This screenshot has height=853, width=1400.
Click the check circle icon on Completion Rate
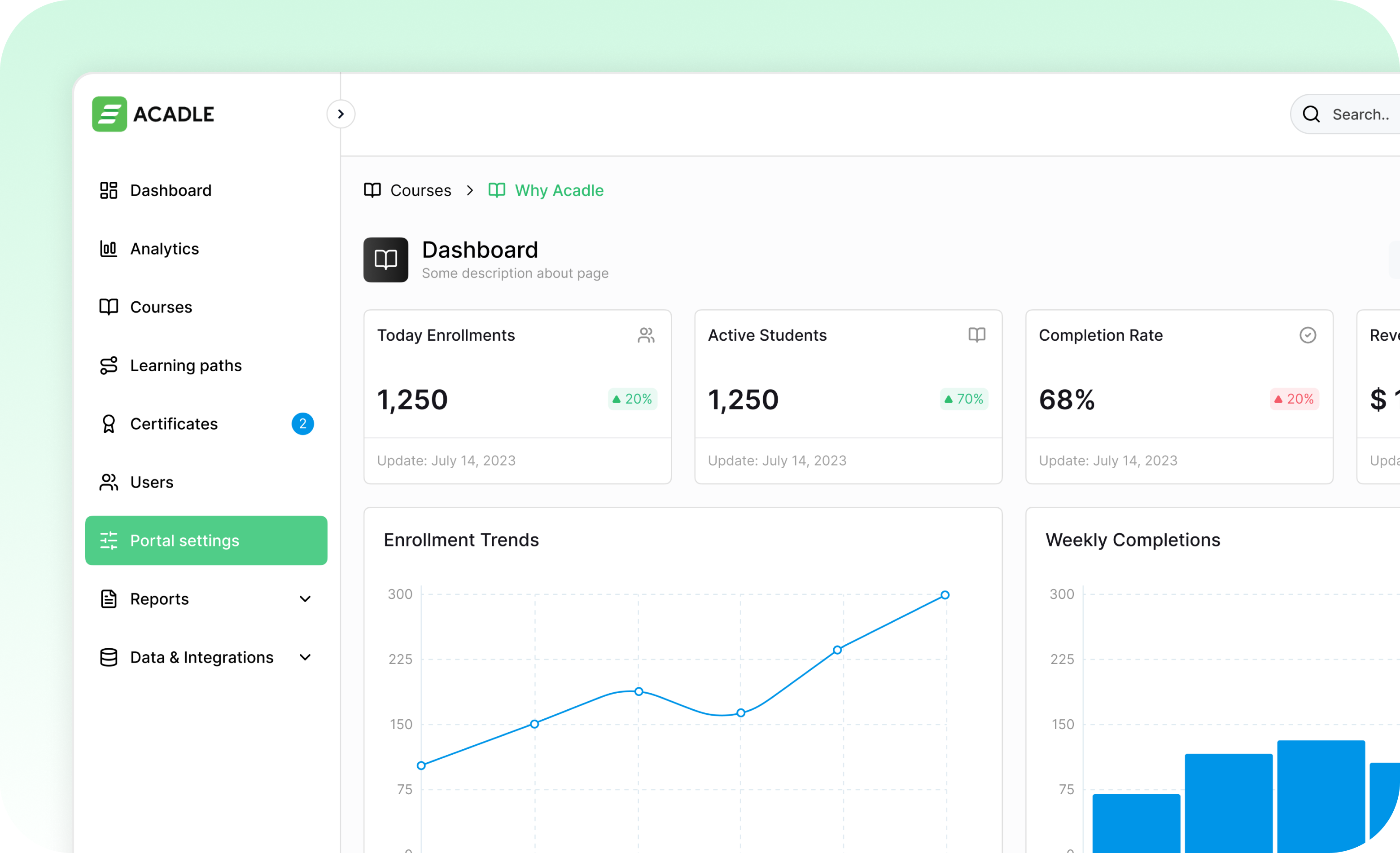(x=1308, y=335)
